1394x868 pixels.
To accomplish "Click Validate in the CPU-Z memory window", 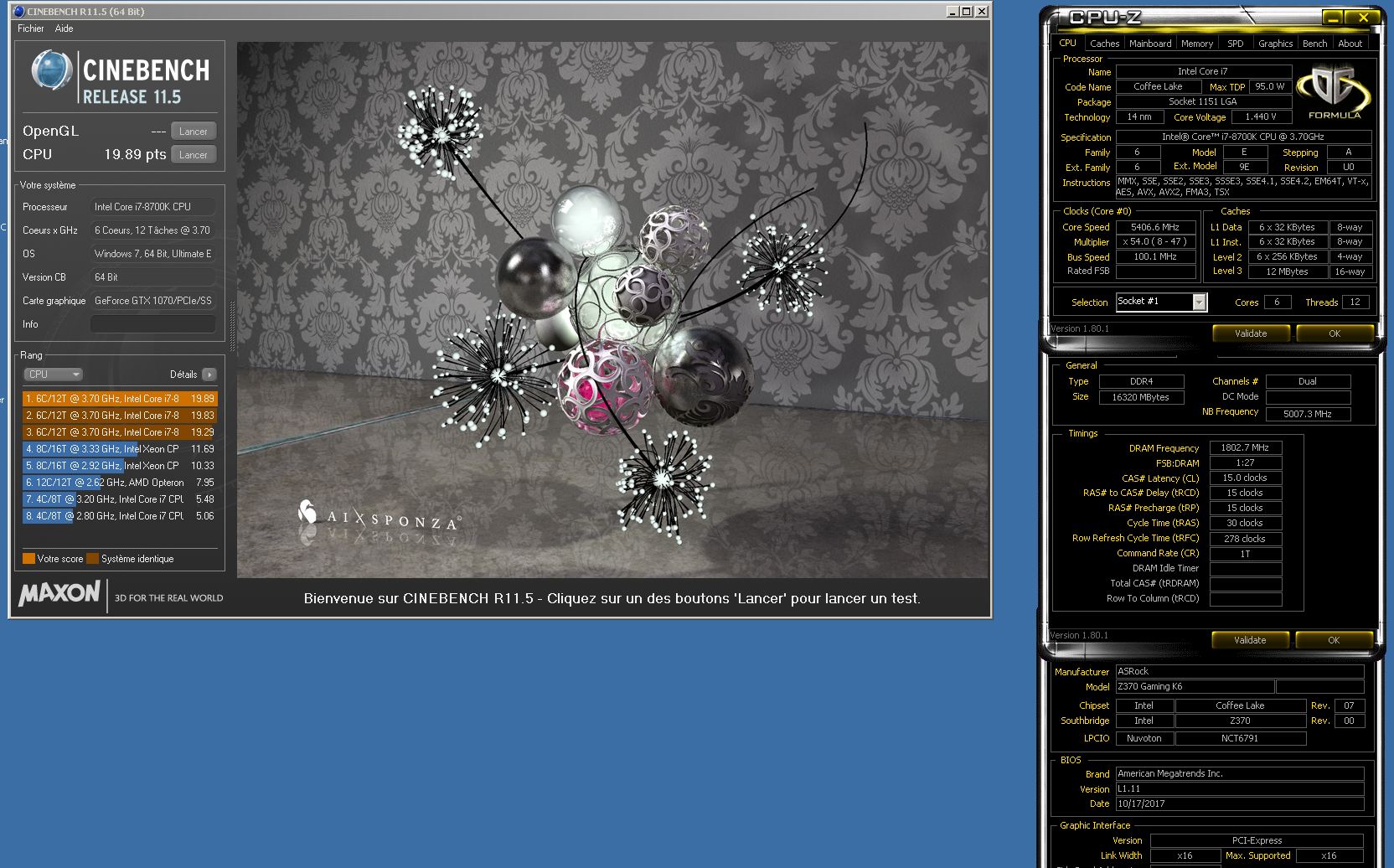I will click(1250, 640).
